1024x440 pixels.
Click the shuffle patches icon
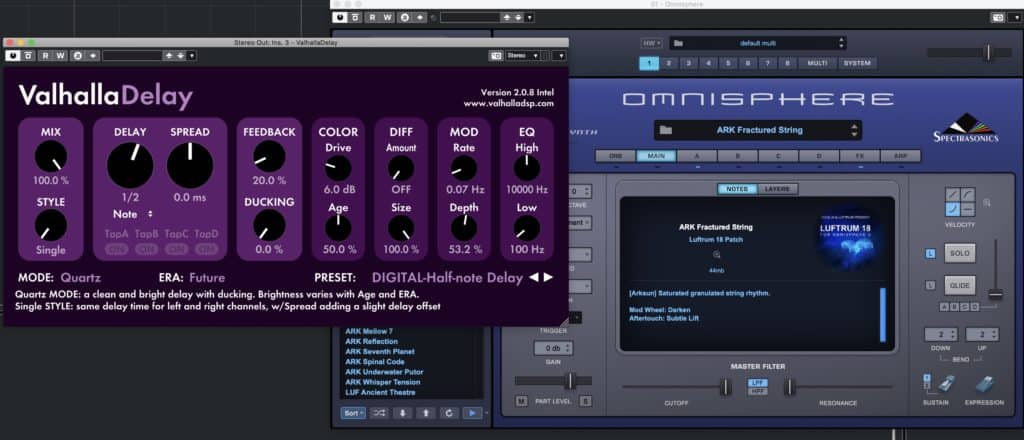click(x=379, y=413)
